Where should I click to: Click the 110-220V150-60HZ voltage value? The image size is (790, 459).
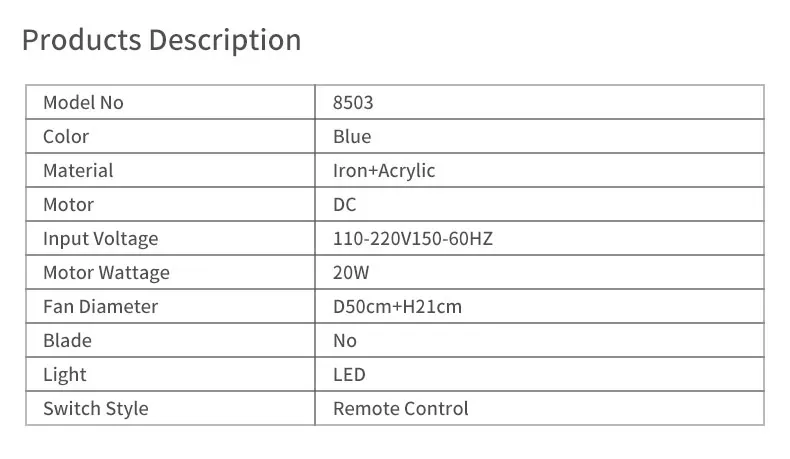(412, 239)
